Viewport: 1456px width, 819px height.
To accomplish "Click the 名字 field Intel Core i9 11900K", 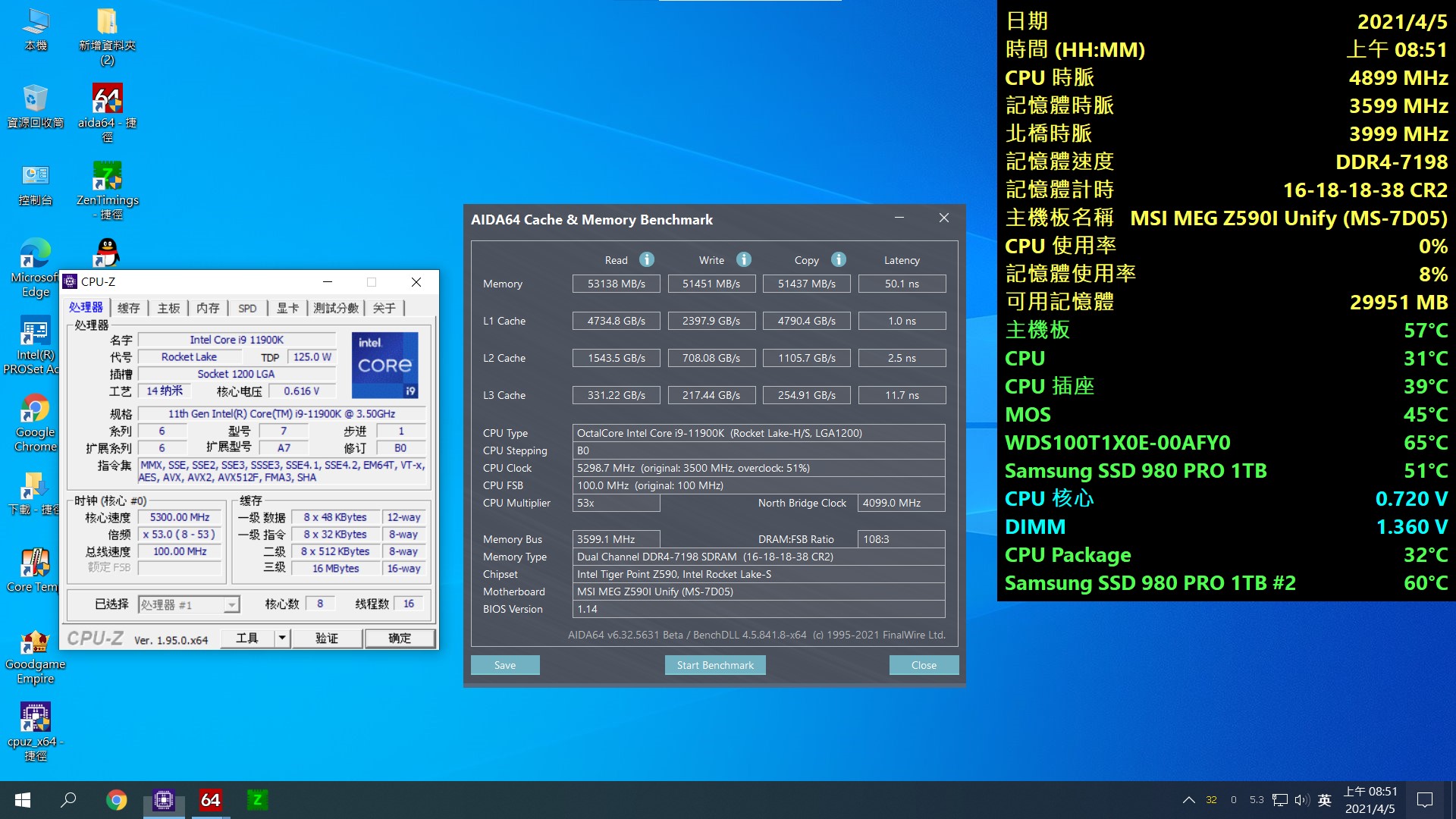I will 237,340.
